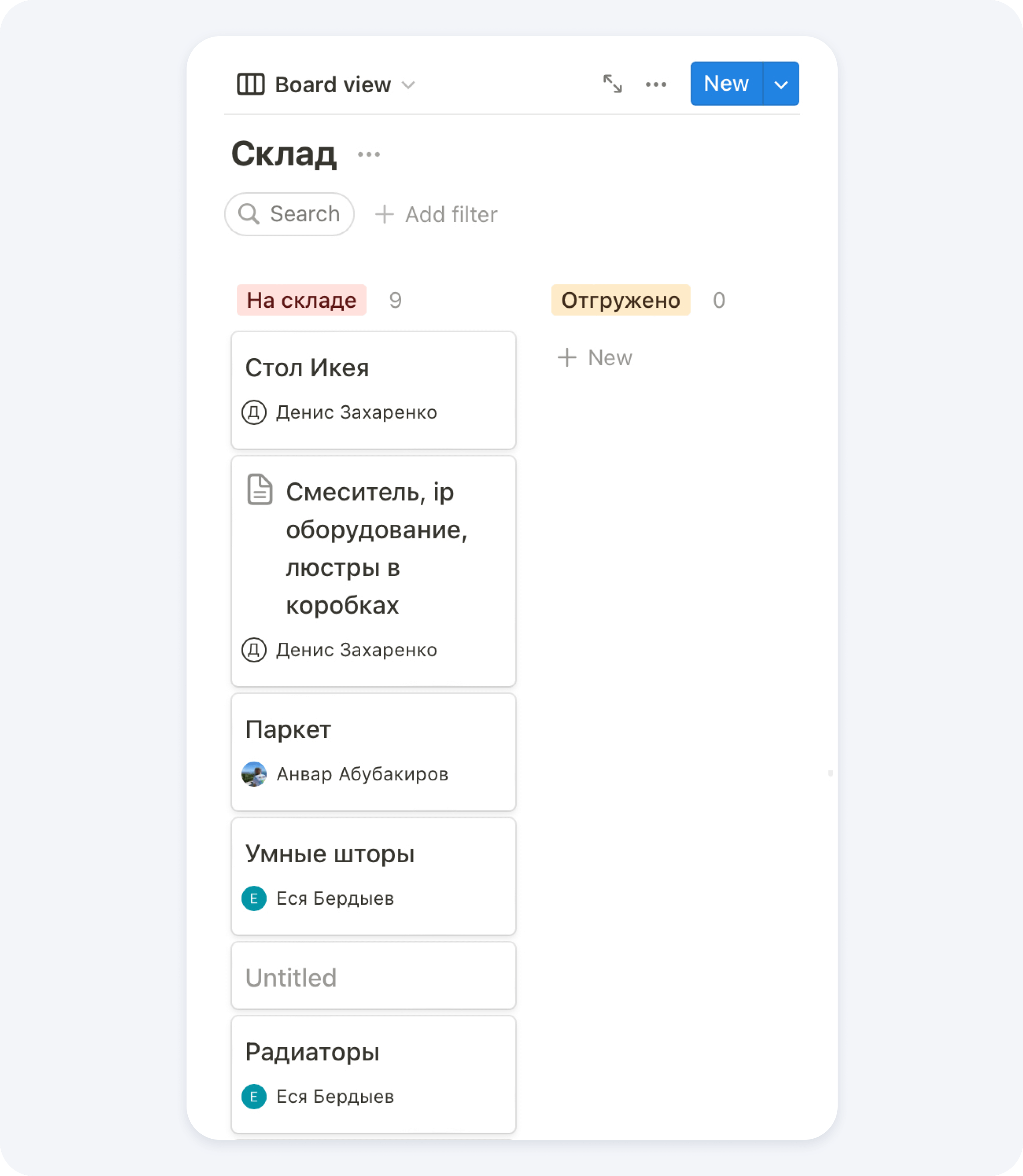Click the Search input field
This screenshot has height=1176, width=1023.
click(304, 214)
